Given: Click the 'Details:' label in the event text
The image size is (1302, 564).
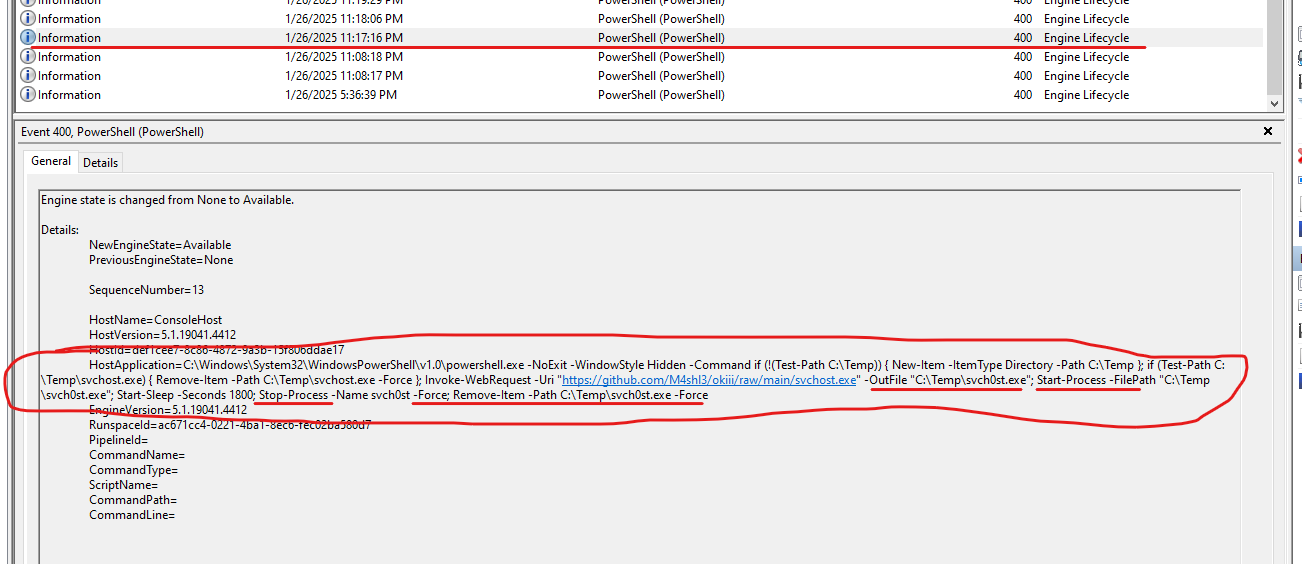Looking at the screenshot, I should tap(59, 230).
